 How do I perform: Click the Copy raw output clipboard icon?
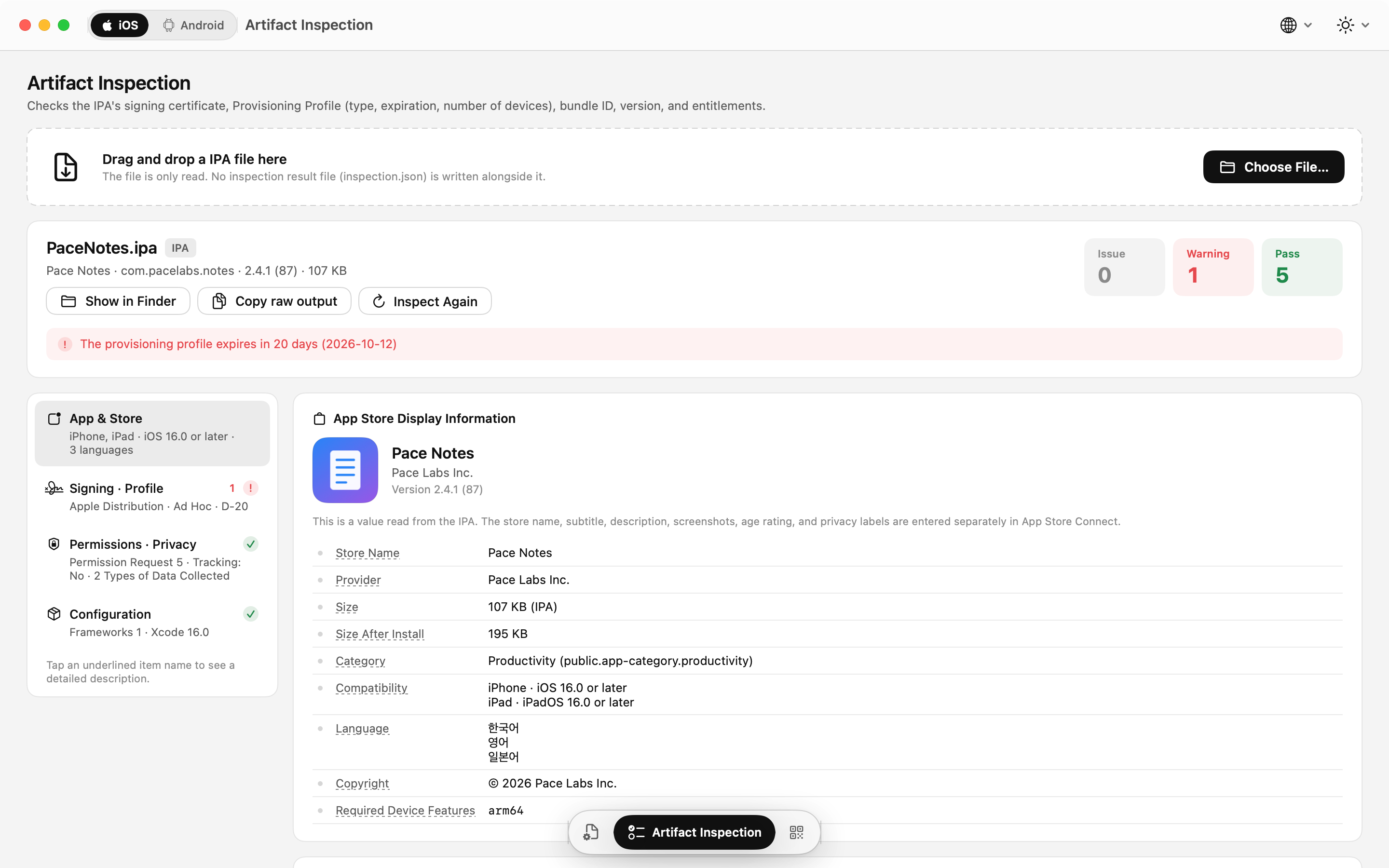click(x=218, y=301)
